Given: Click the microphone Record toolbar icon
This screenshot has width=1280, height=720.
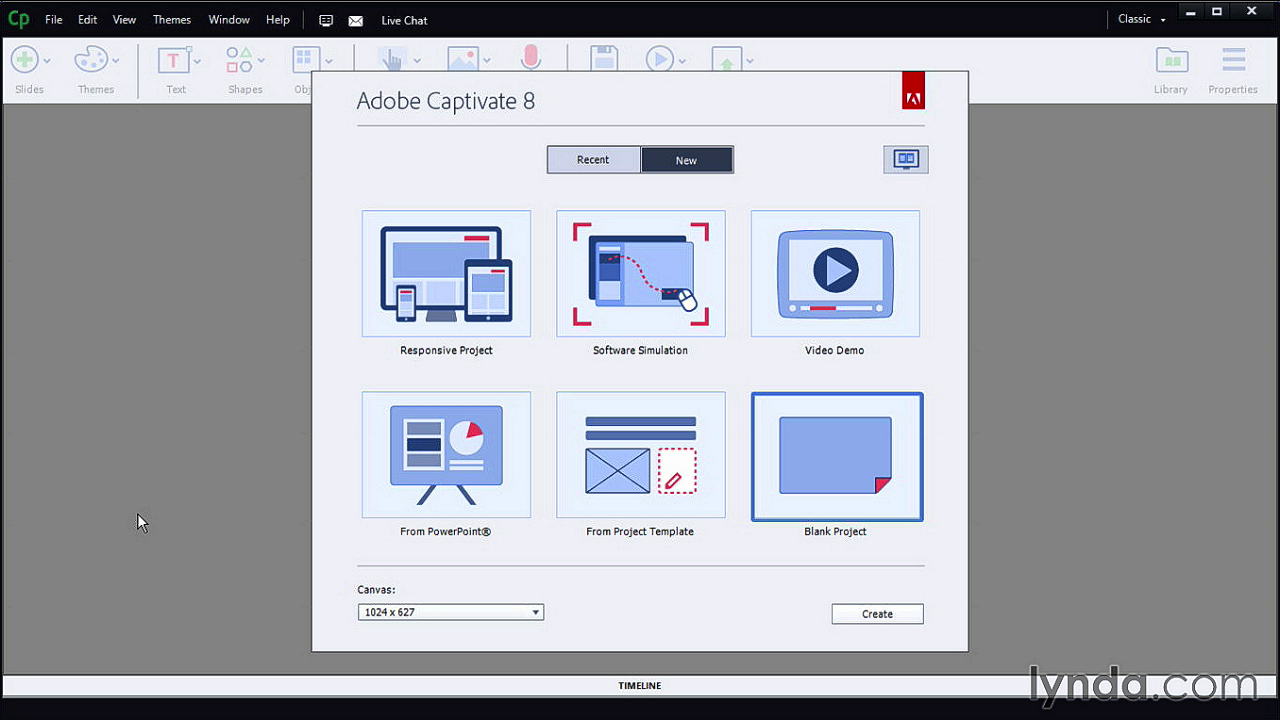Looking at the screenshot, I should [531, 60].
